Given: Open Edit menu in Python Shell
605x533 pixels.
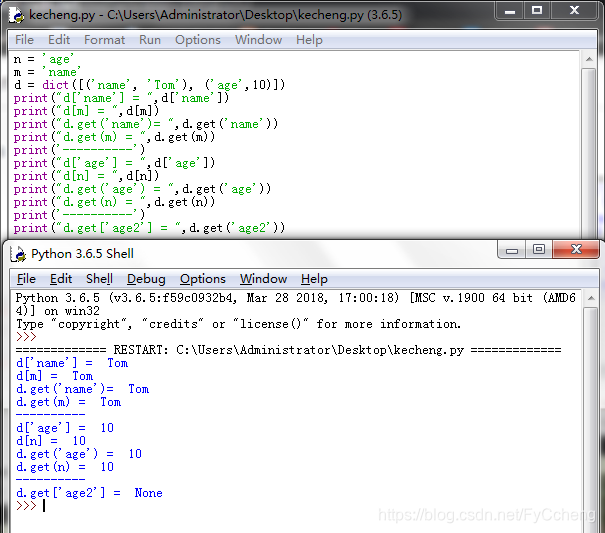Looking at the screenshot, I should [61, 279].
